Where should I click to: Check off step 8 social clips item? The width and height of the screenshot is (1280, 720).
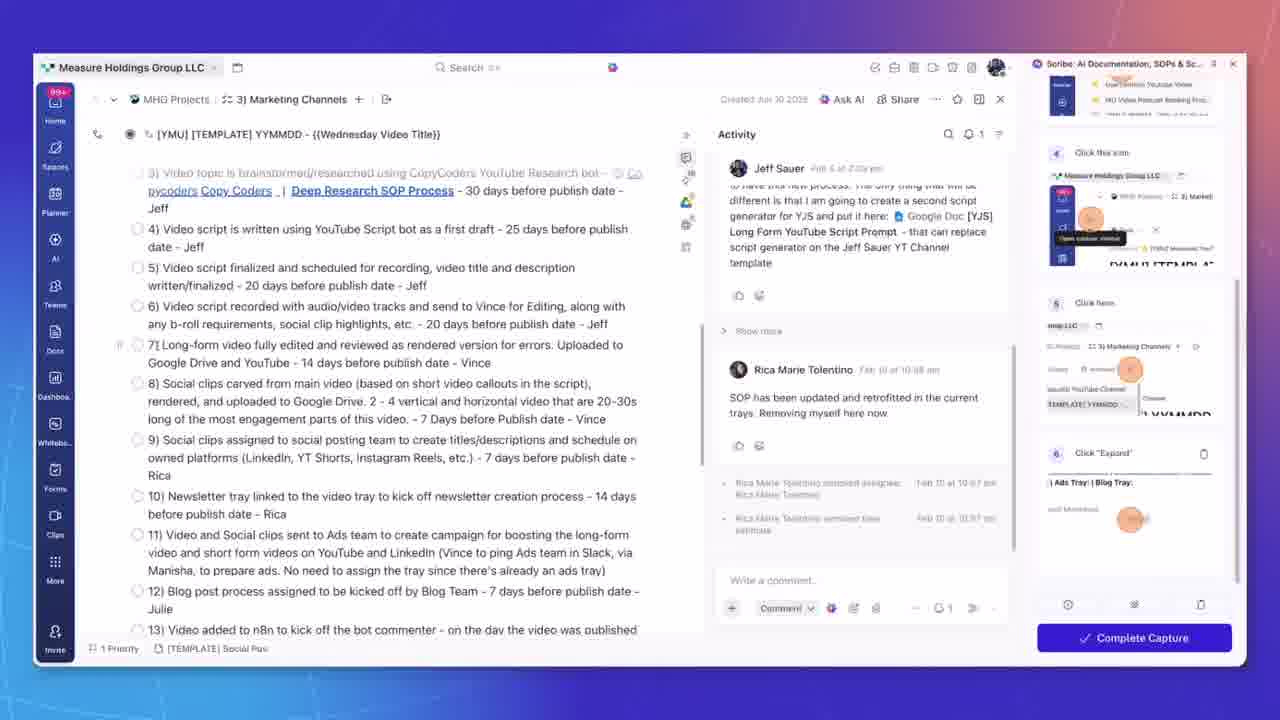[138, 384]
